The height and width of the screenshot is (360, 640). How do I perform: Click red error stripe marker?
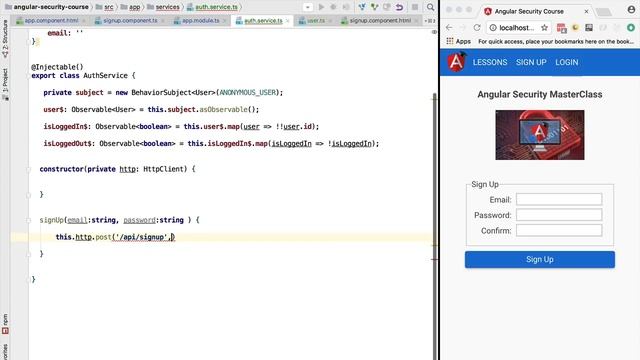(434, 259)
